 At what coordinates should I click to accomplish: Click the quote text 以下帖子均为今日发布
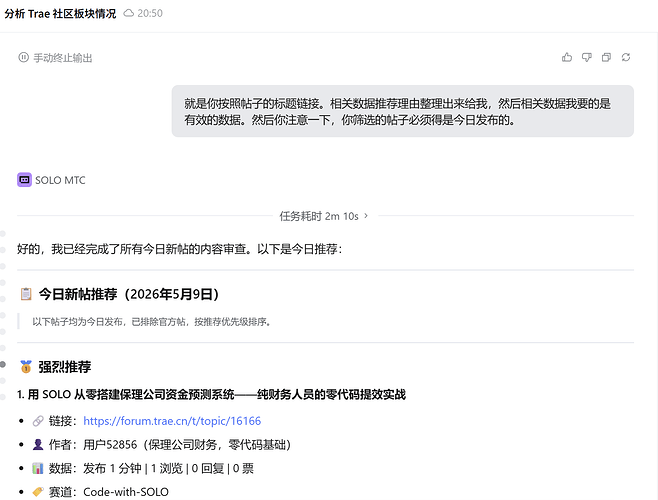[151, 322]
